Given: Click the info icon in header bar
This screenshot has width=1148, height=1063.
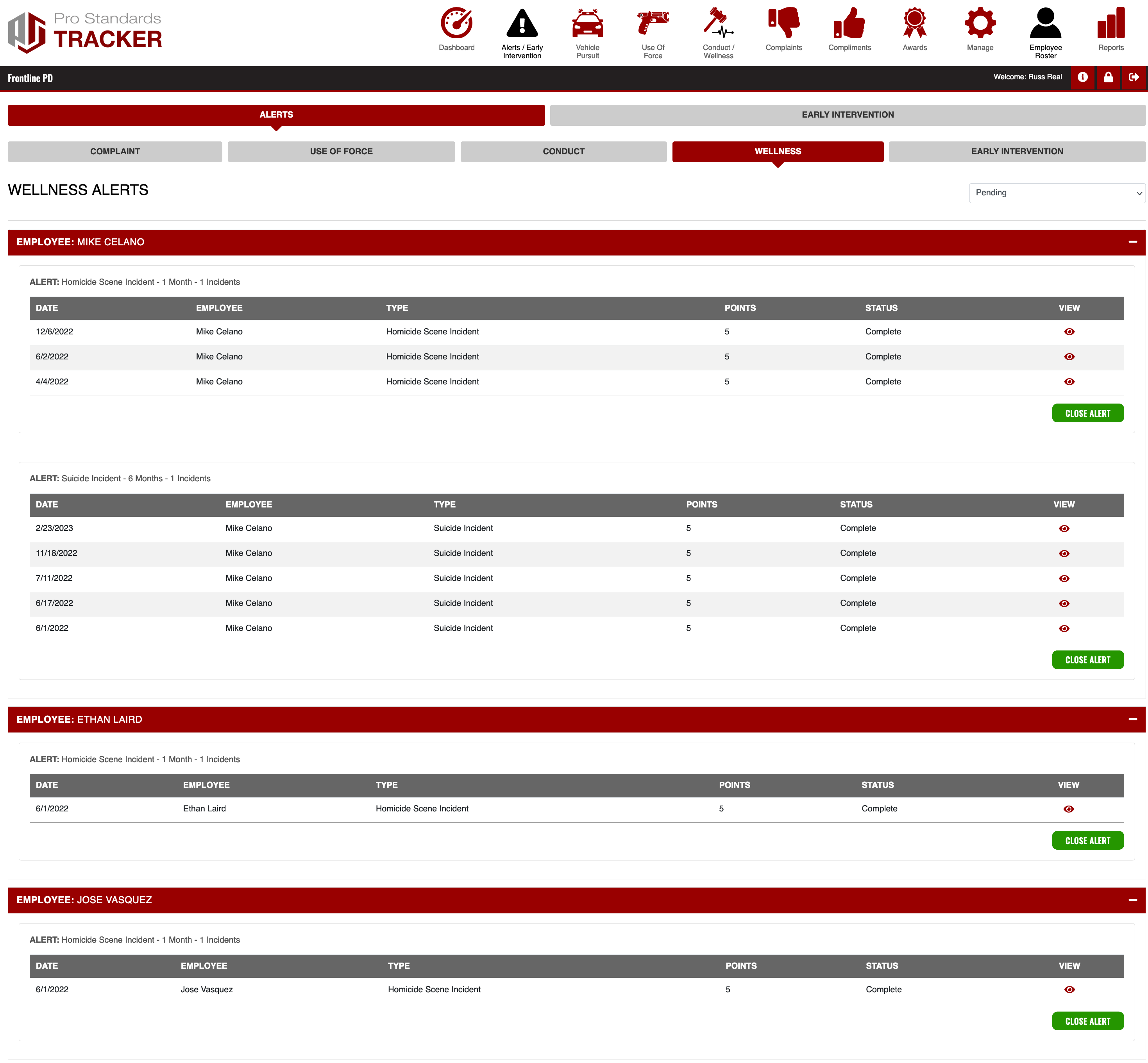Looking at the screenshot, I should click(1082, 77).
